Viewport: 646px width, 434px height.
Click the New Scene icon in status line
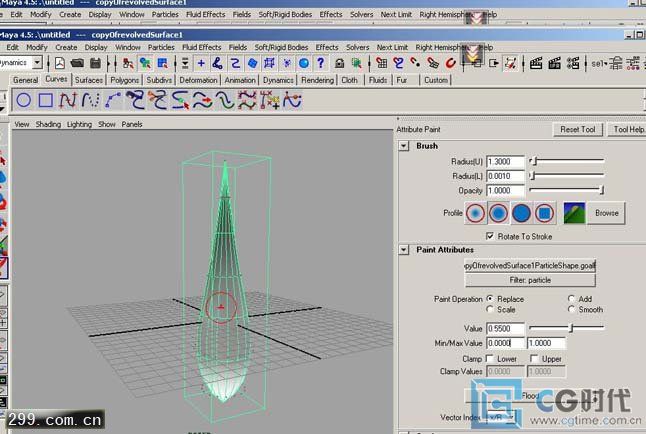[x=60, y=63]
